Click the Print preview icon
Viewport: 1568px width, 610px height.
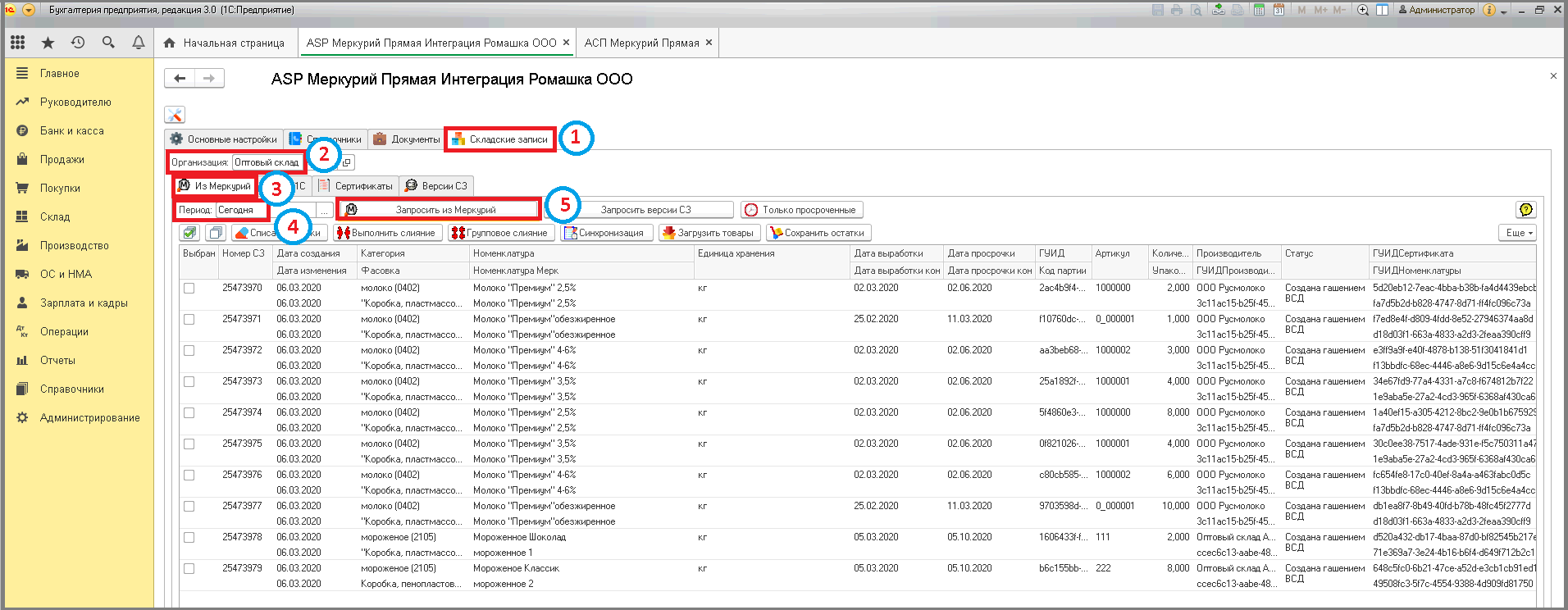pos(1197,10)
